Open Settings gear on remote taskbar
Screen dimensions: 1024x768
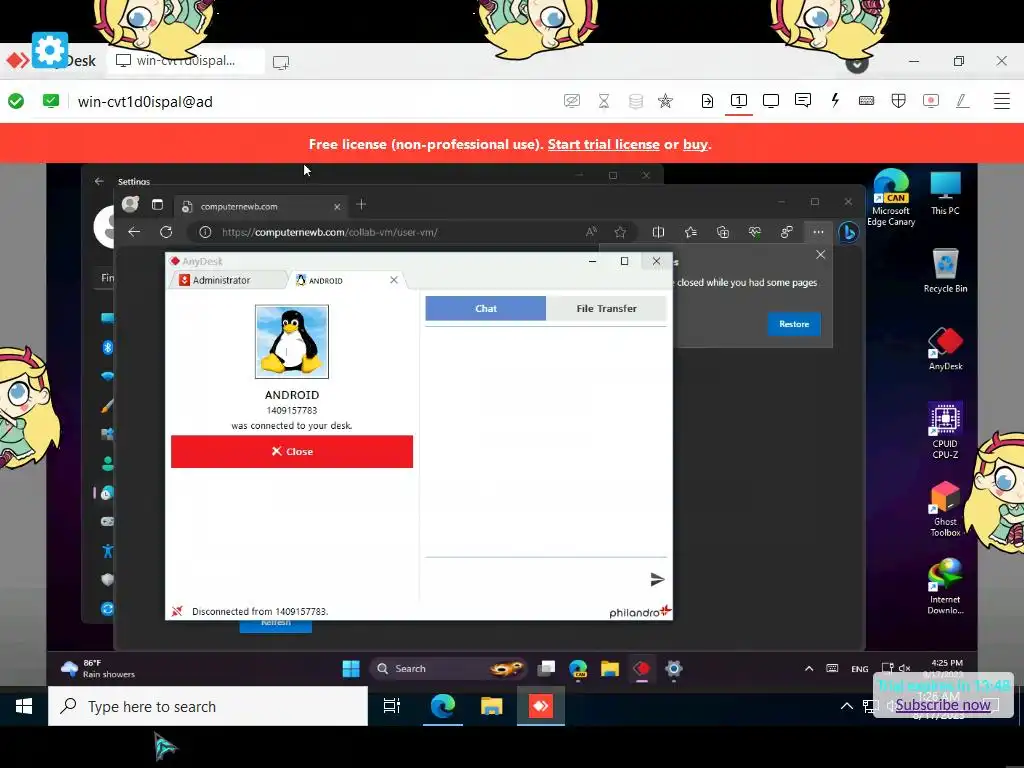673,669
